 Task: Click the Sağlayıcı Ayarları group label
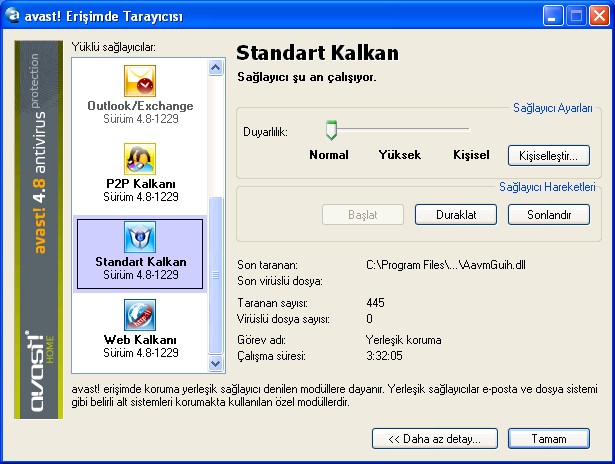[x=553, y=108]
